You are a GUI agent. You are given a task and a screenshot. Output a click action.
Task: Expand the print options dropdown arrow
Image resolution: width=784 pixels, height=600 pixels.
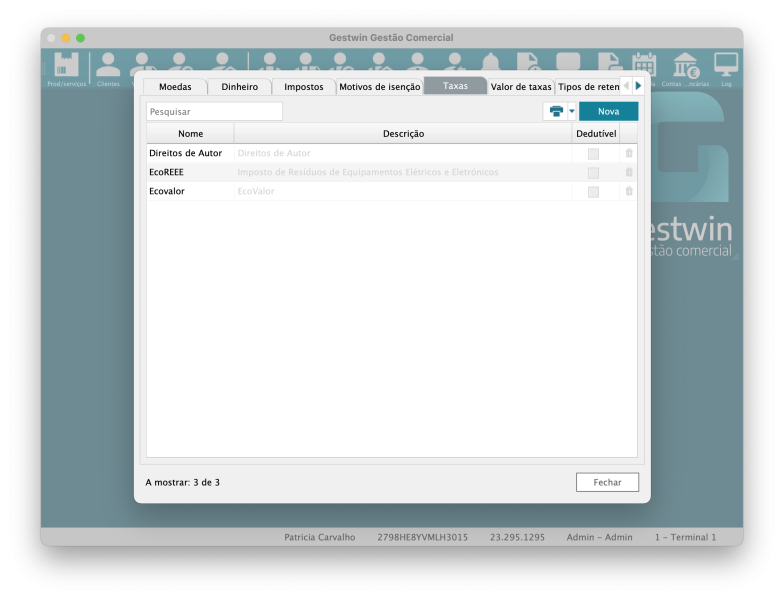572,112
